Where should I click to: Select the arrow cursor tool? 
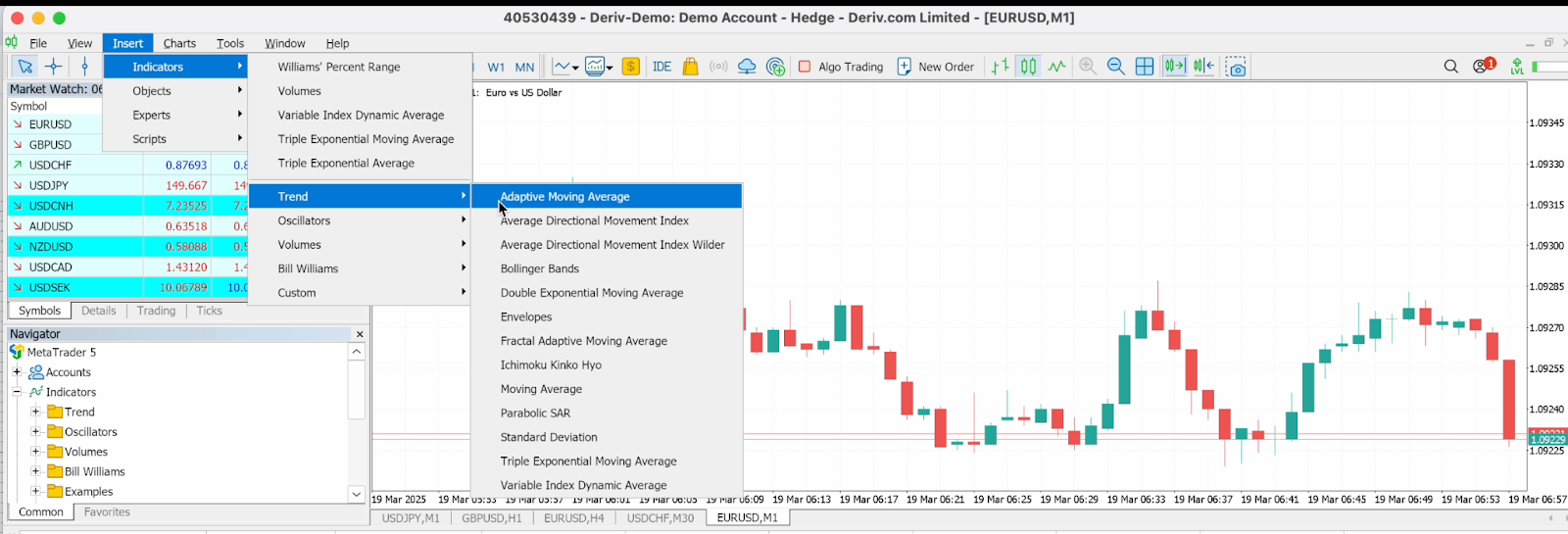click(24, 67)
